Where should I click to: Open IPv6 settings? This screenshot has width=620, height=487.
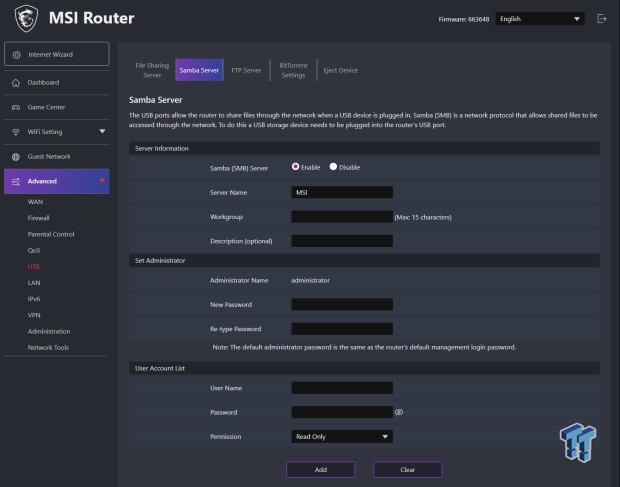tap(34, 299)
